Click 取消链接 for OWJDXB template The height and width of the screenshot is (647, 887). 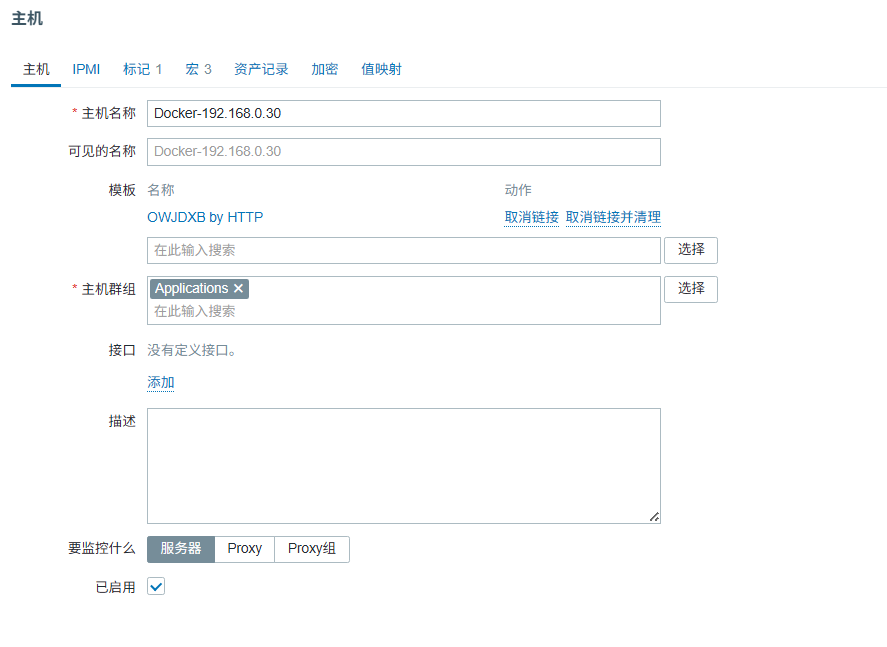click(531, 217)
